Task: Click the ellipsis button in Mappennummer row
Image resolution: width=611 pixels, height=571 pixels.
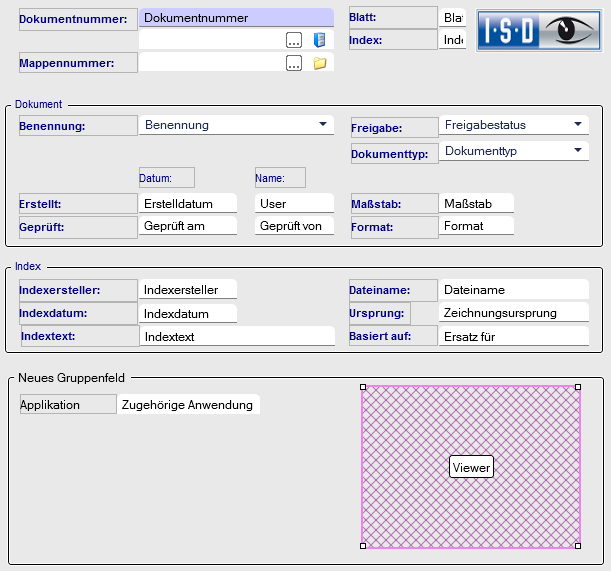Action: click(293, 63)
